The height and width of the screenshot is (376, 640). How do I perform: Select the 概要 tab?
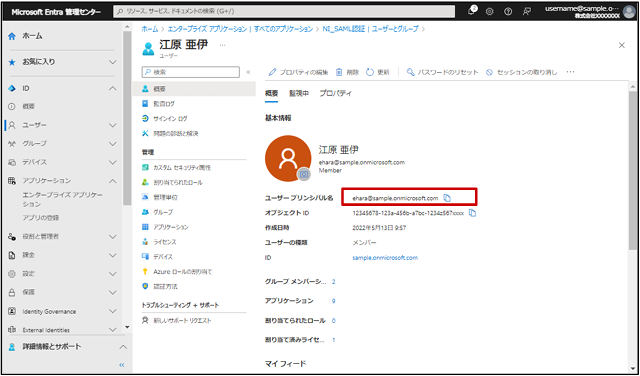pyautogui.click(x=271, y=93)
